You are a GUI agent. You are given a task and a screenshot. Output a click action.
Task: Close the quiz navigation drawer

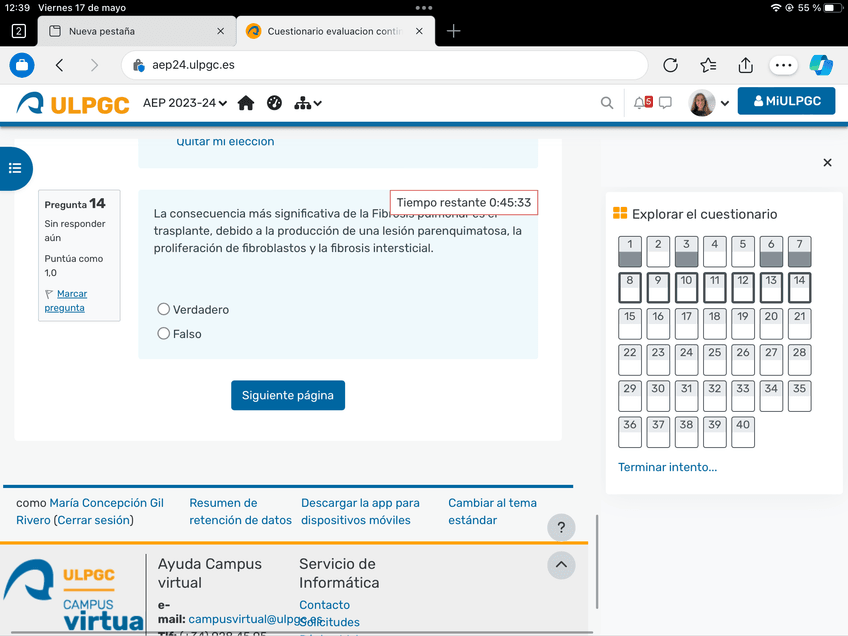[x=827, y=162]
